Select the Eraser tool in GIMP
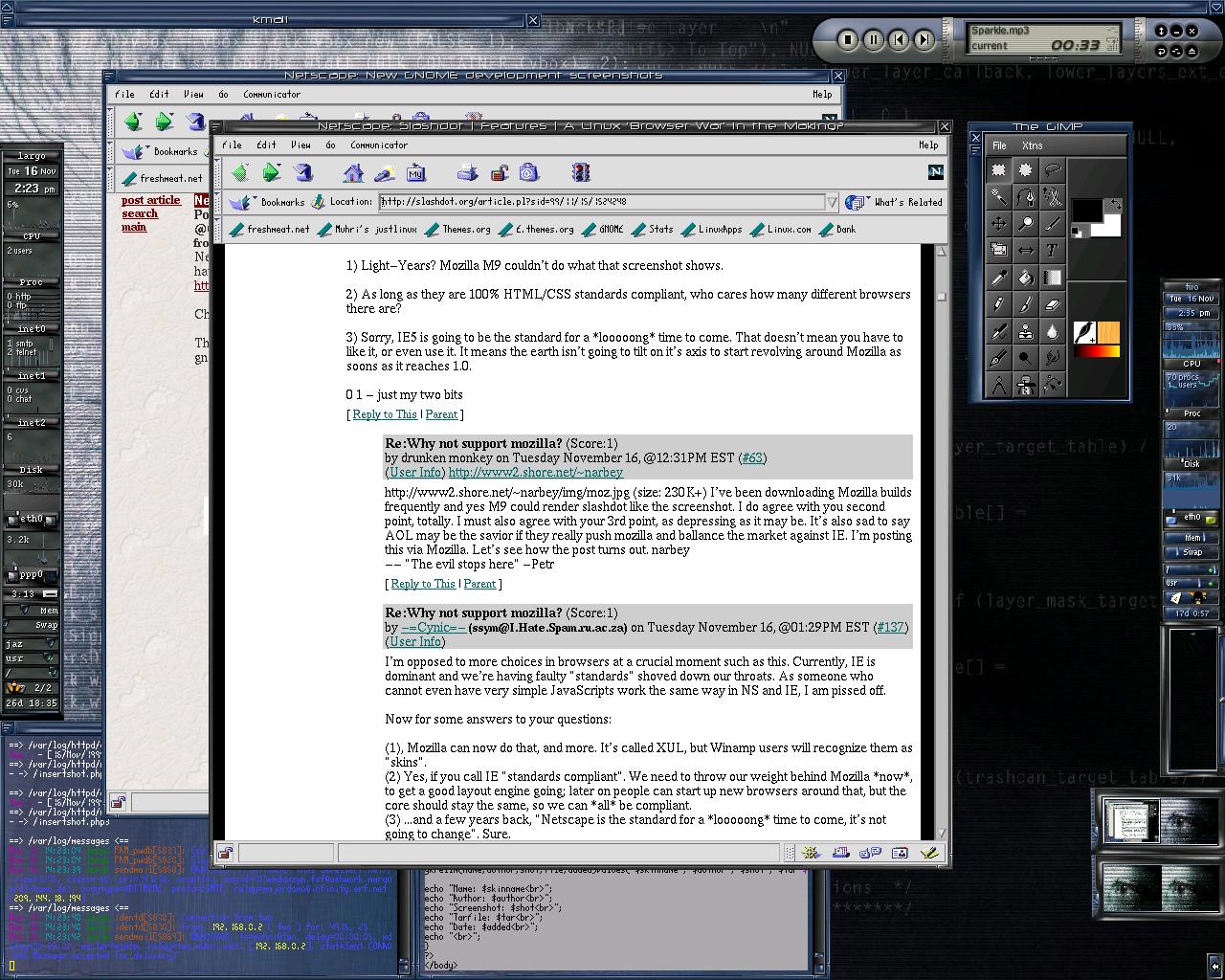1225x980 pixels. tap(1052, 304)
